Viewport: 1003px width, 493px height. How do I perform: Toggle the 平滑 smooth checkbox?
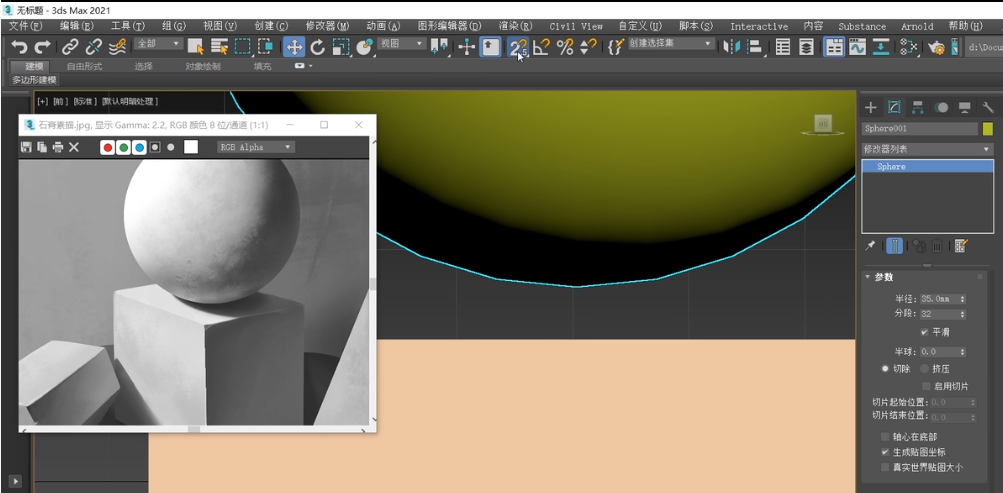point(925,332)
